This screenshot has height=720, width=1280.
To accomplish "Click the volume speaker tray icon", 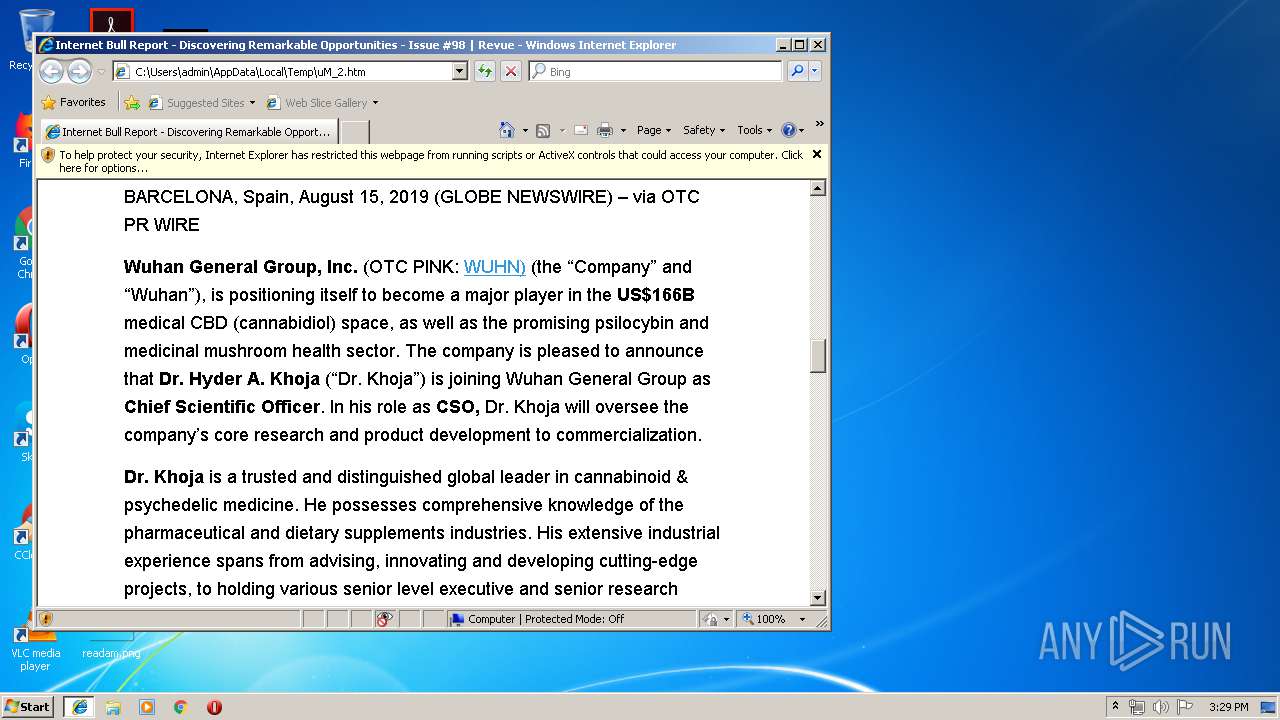I will 1161,706.
